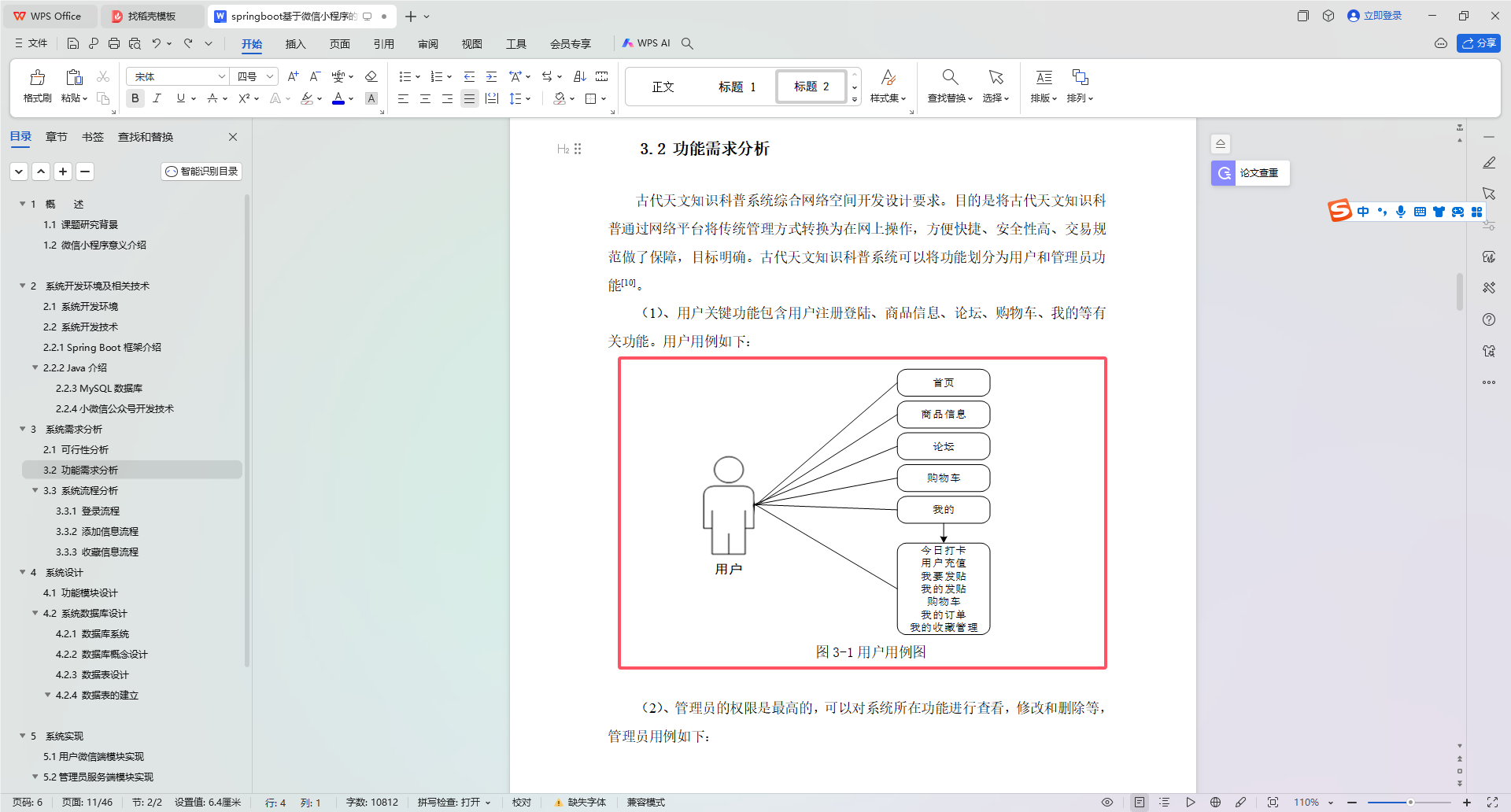Viewport: 1511px width, 812px height.
Task: Click the line spacing icon
Action: (x=515, y=98)
